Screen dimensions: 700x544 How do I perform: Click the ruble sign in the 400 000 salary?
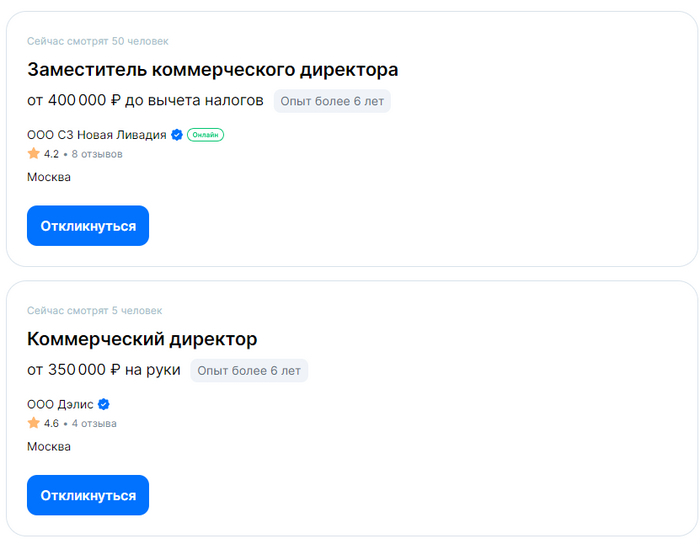point(115,100)
